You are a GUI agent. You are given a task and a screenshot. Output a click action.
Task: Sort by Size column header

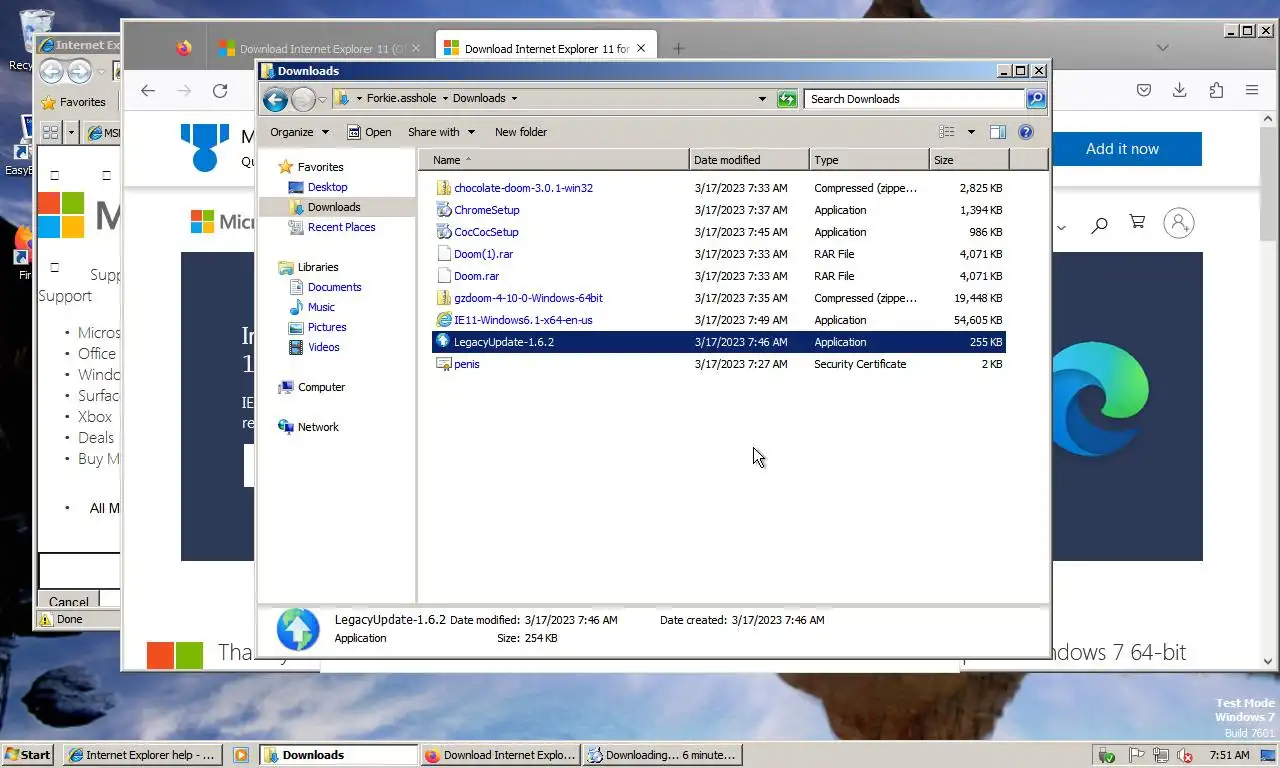tap(968, 160)
